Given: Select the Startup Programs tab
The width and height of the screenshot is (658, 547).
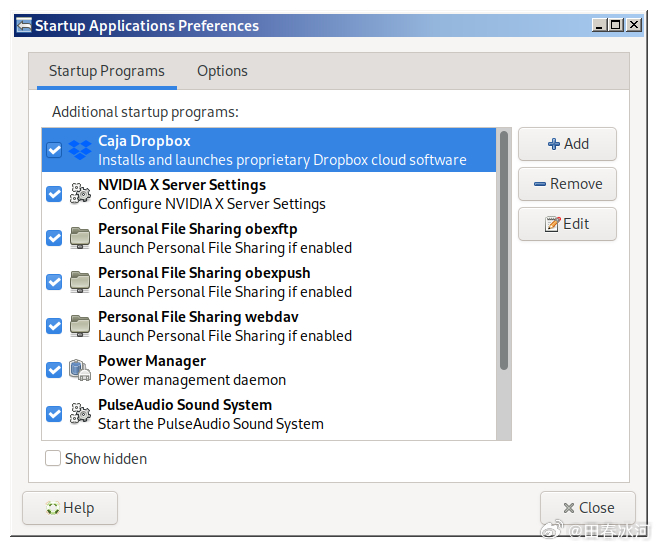Looking at the screenshot, I should tap(107, 71).
